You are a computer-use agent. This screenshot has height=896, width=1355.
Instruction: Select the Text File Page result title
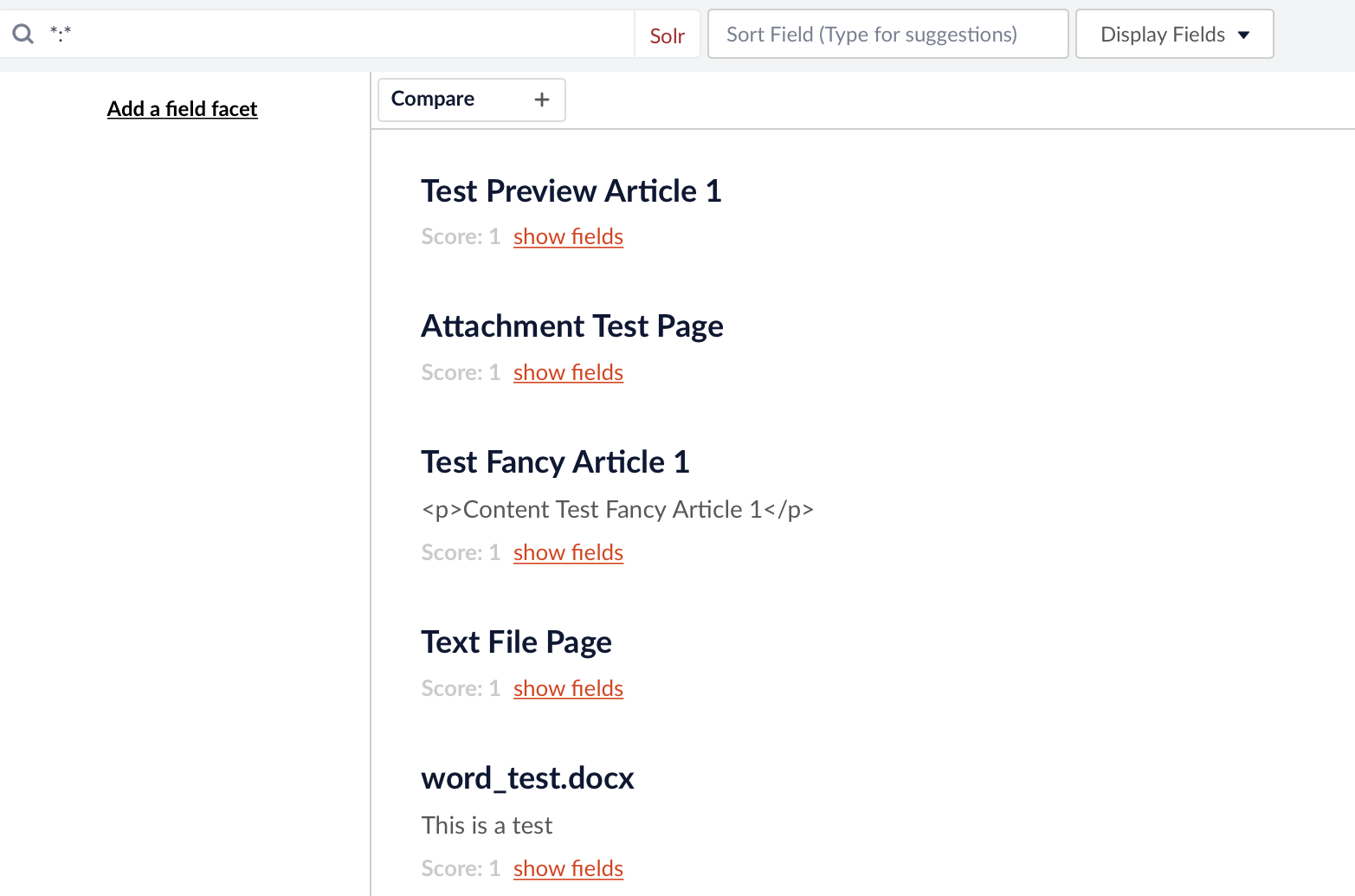[x=516, y=641]
